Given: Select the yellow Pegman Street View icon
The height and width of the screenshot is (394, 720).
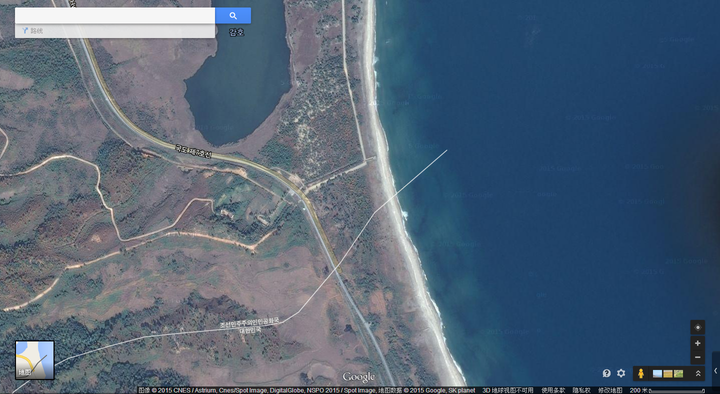Looking at the screenshot, I should pos(641,373).
